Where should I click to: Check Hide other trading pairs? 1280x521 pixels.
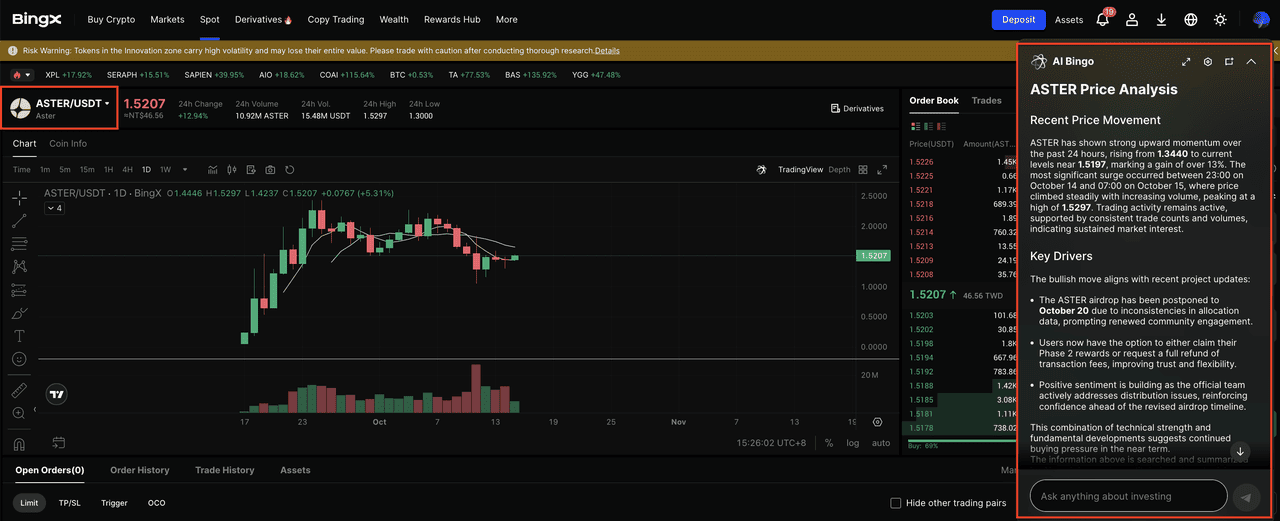[x=896, y=503]
